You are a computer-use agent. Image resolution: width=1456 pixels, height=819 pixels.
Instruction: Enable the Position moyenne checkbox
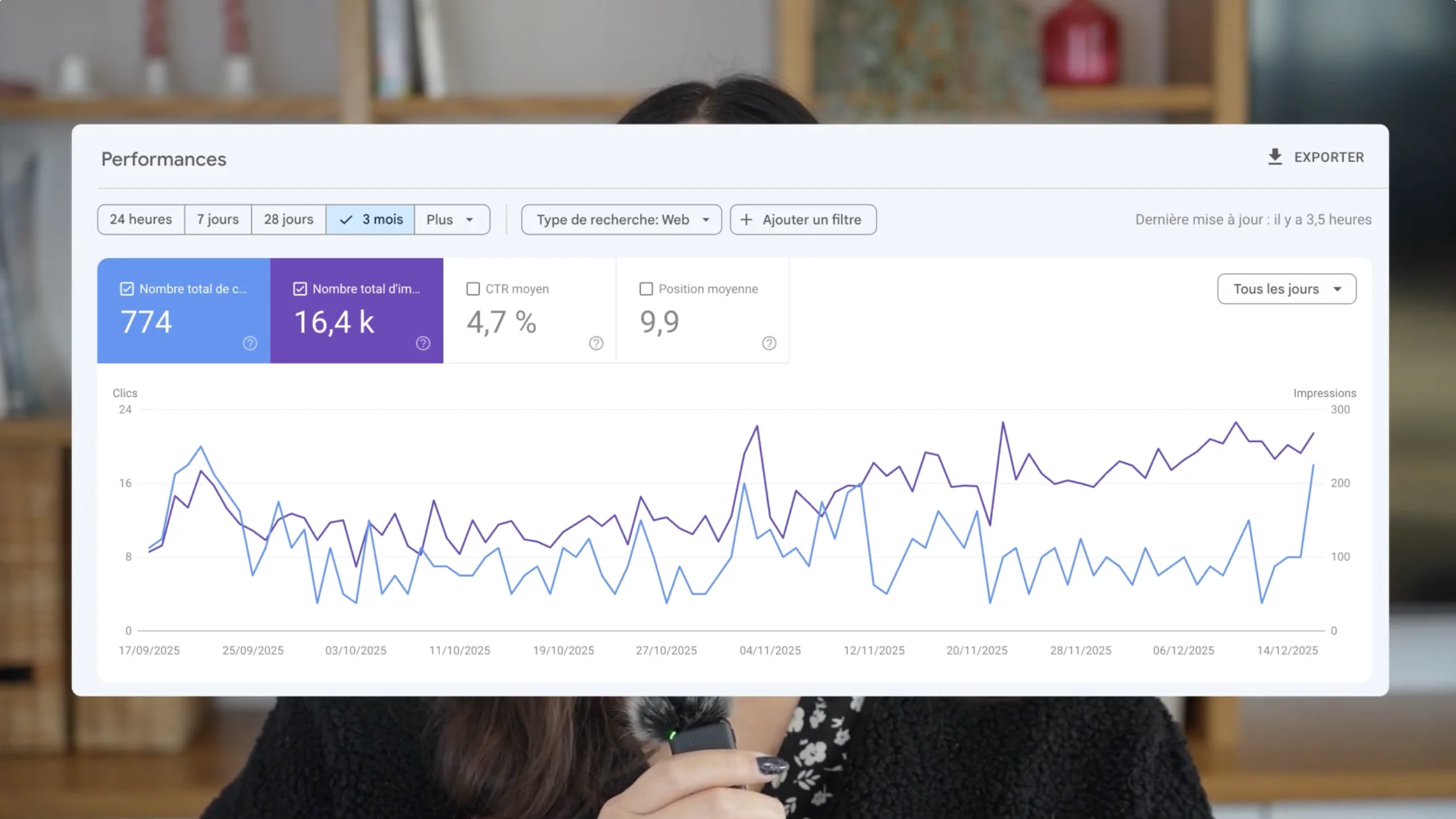pos(646,289)
